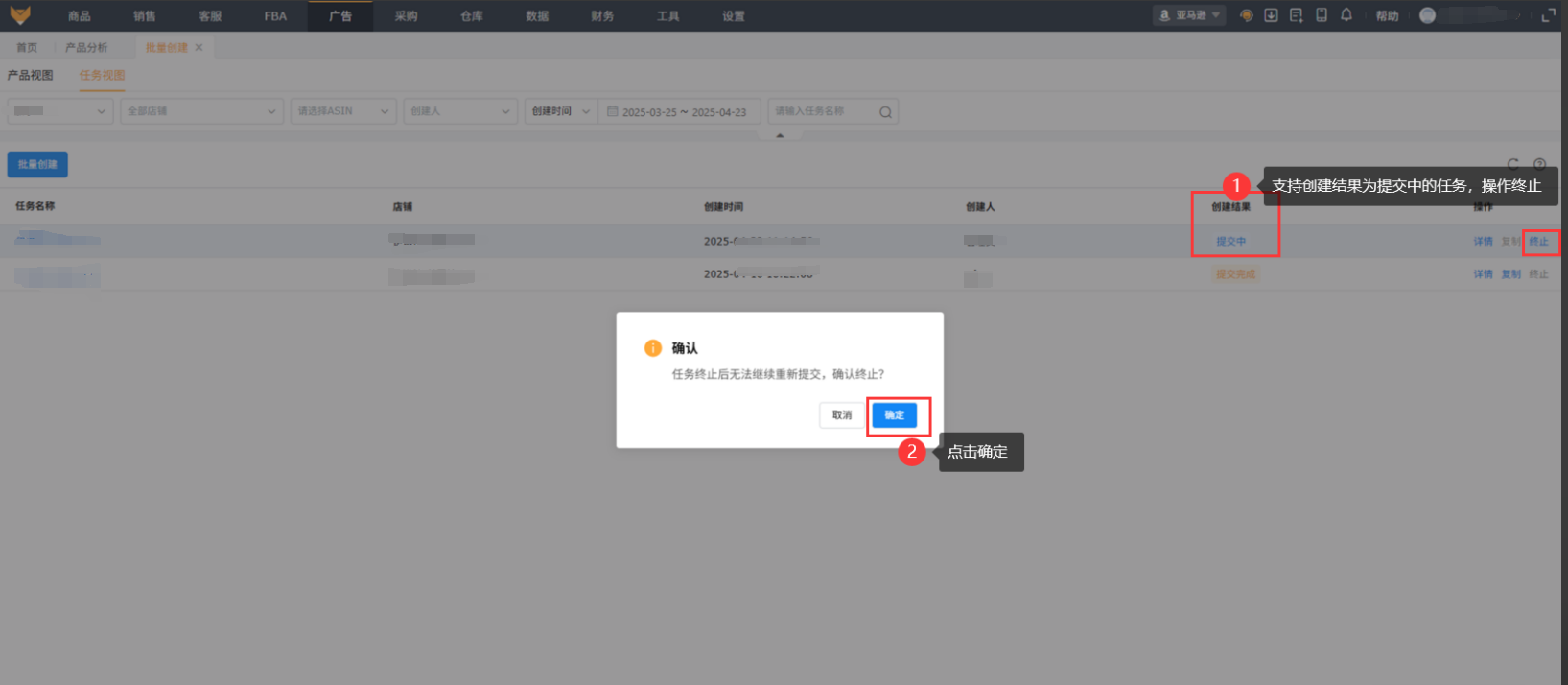Open the 创建时间 type dropdown
This screenshot has width=1568, height=685.
pyautogui.click(x=561, y=111)
